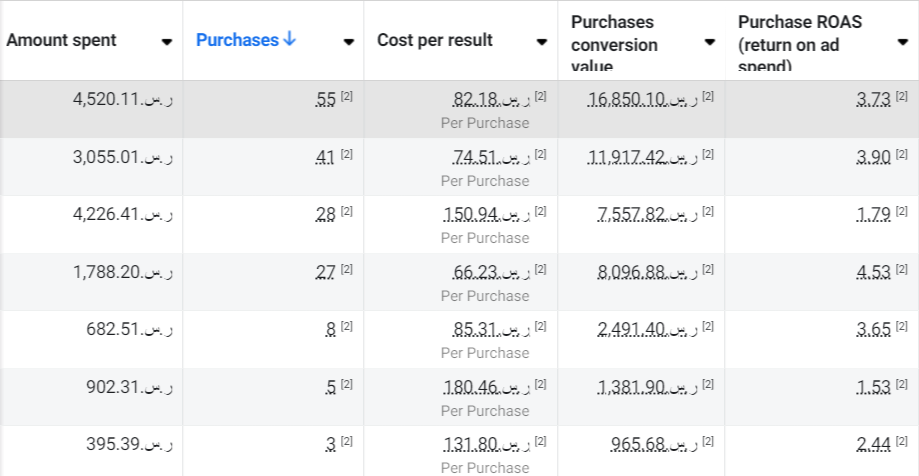Click the footnote marker beside ROAS 3.73
Screen dimensions: 919x476
pos(901,96)
